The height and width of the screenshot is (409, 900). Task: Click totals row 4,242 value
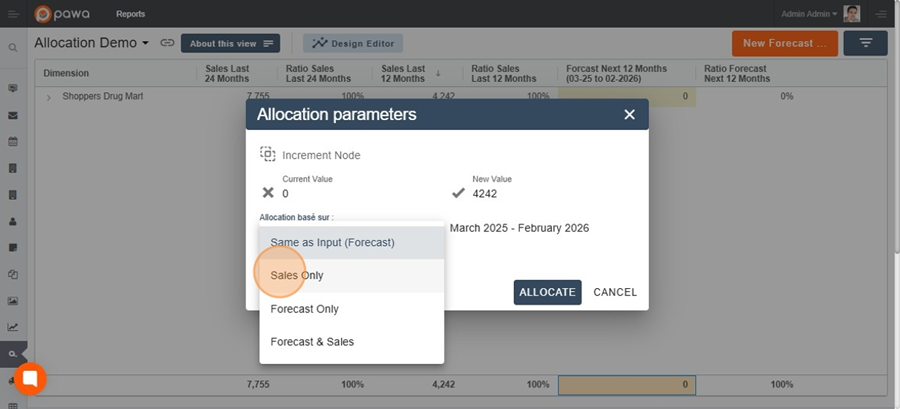coord(443,385)
